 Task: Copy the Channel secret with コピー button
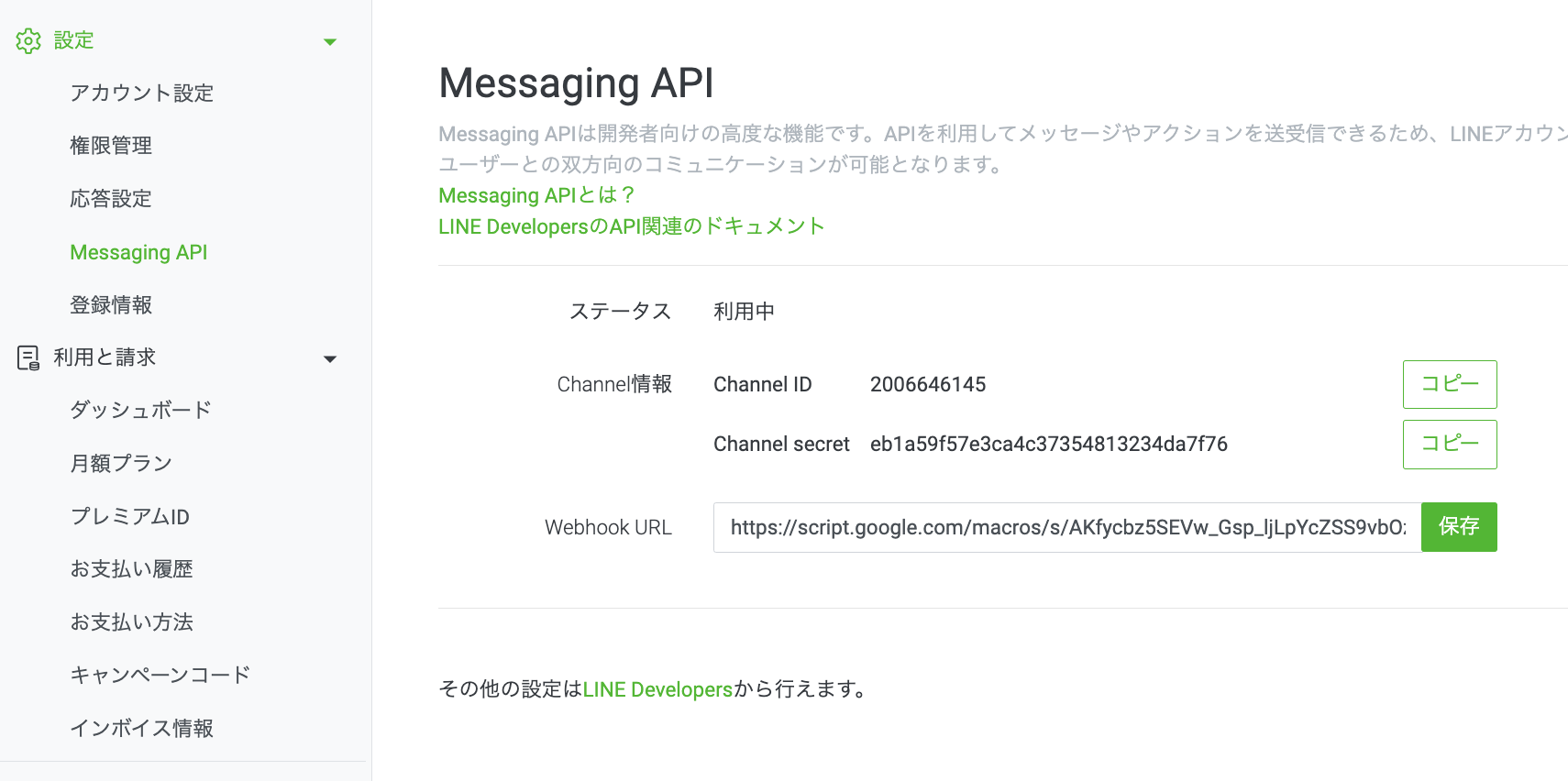coord(1450,445)
